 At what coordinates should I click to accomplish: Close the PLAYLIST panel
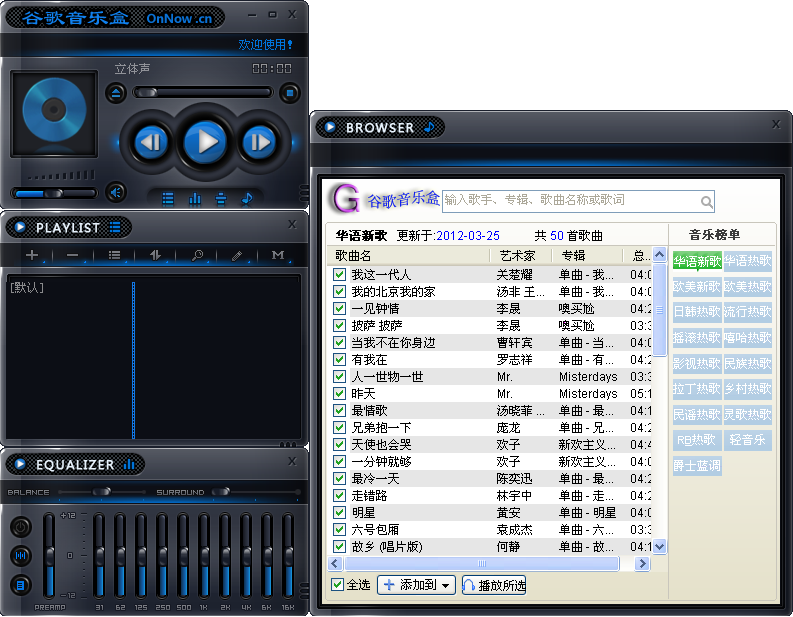pyautogui.click(x=292, y=224)
